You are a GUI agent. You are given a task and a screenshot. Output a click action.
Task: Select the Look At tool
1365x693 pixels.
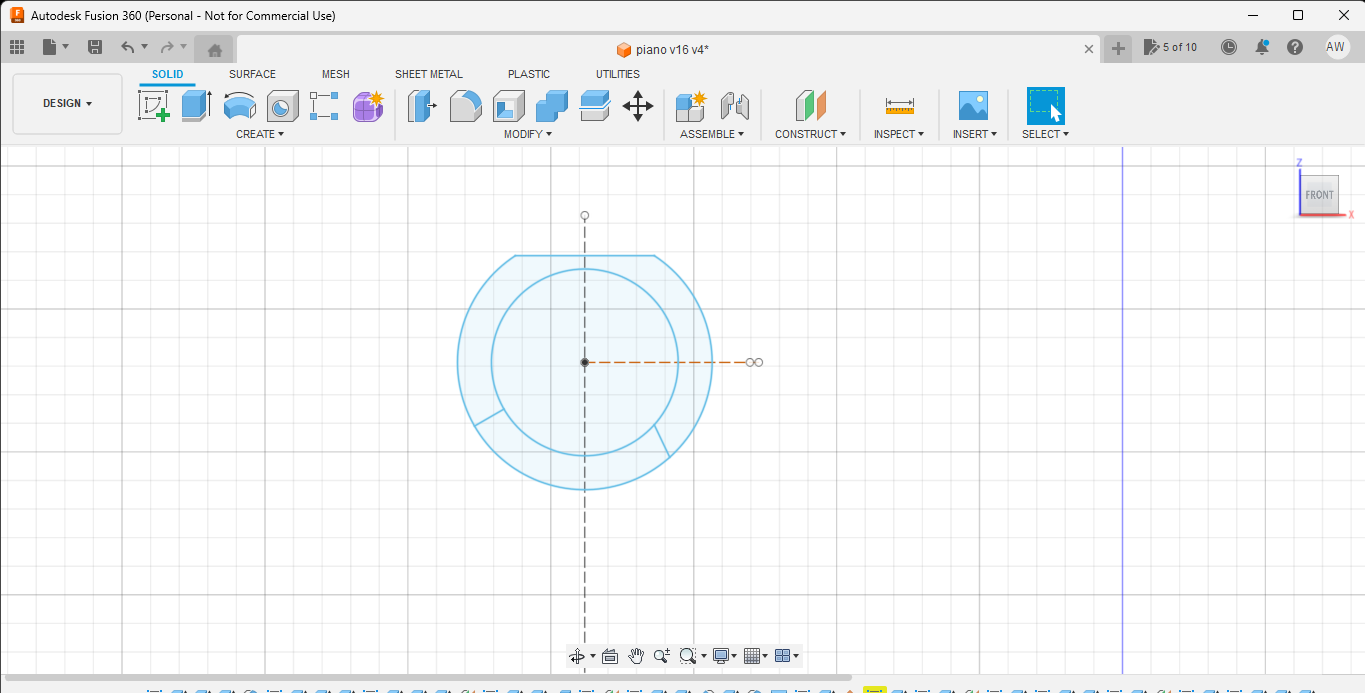610,656
